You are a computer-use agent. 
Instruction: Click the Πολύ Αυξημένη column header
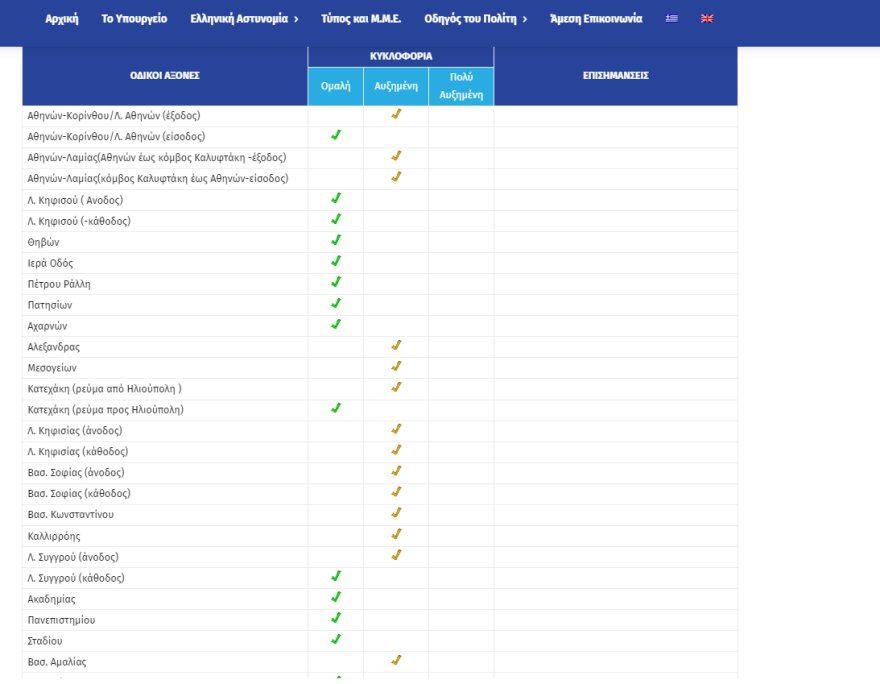coord(461,86)
